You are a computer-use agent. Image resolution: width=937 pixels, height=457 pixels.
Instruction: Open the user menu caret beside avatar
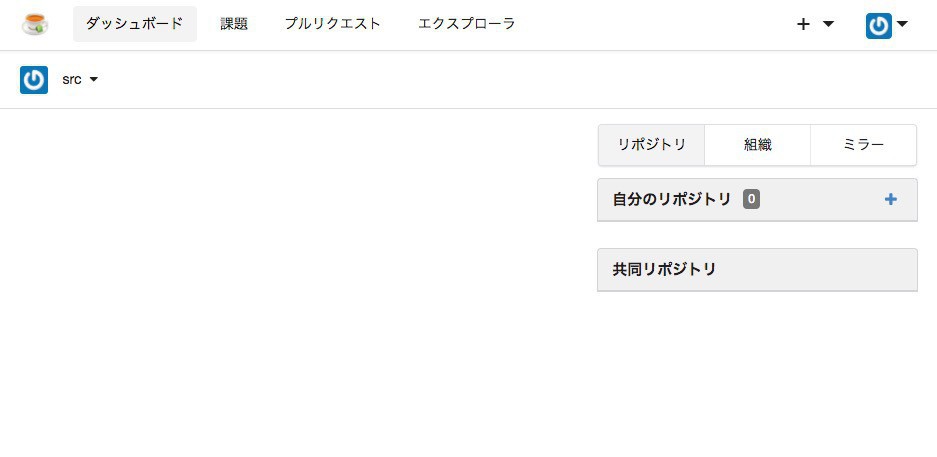click(902, 25)
